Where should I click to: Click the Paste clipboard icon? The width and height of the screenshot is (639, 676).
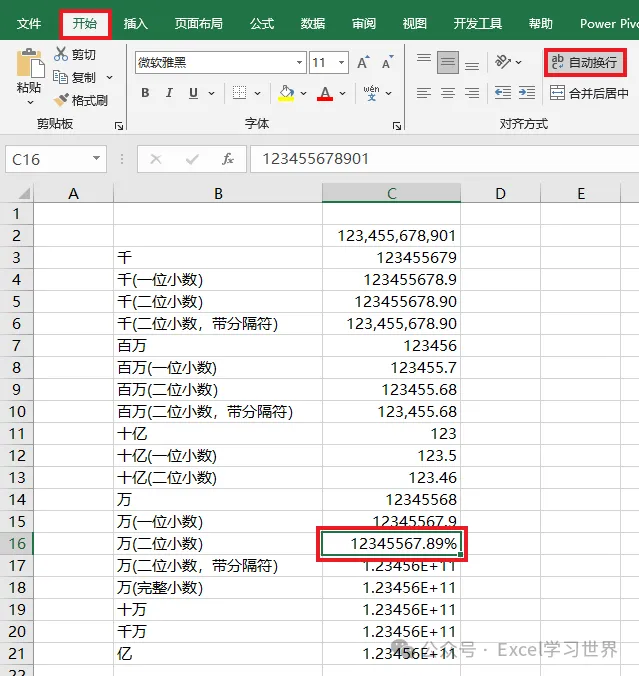[x=30, y=63]
